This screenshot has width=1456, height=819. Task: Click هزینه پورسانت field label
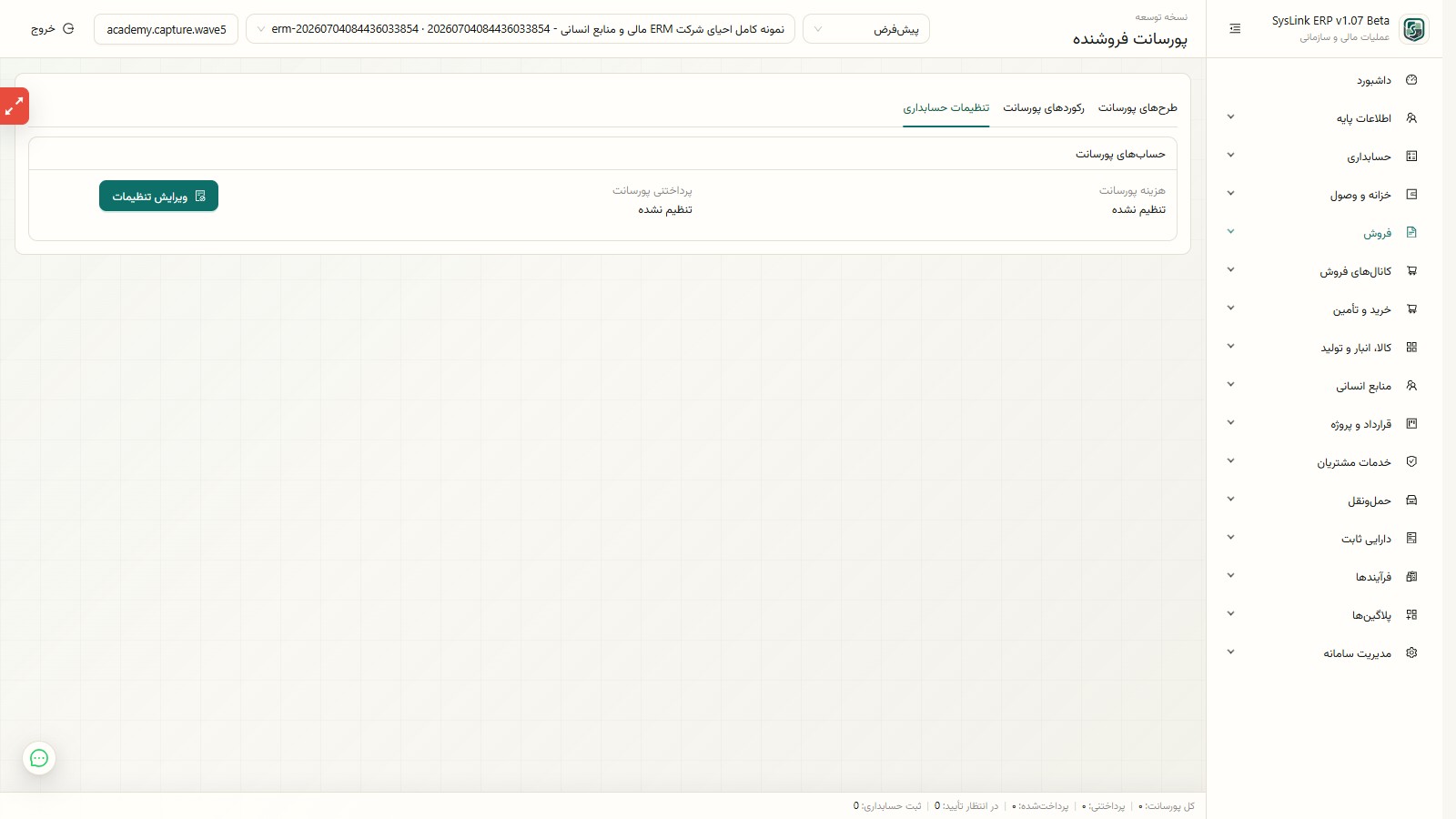1132,191
